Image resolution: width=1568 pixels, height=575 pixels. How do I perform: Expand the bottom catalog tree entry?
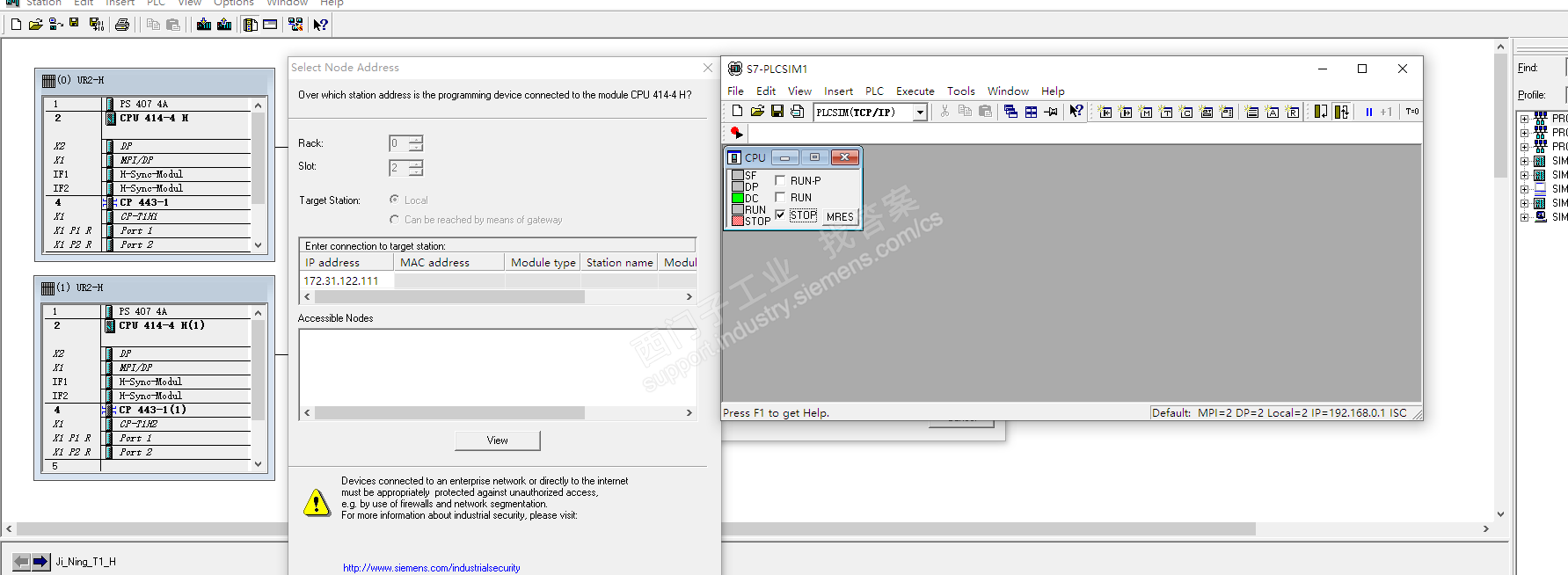[1524, 217]
